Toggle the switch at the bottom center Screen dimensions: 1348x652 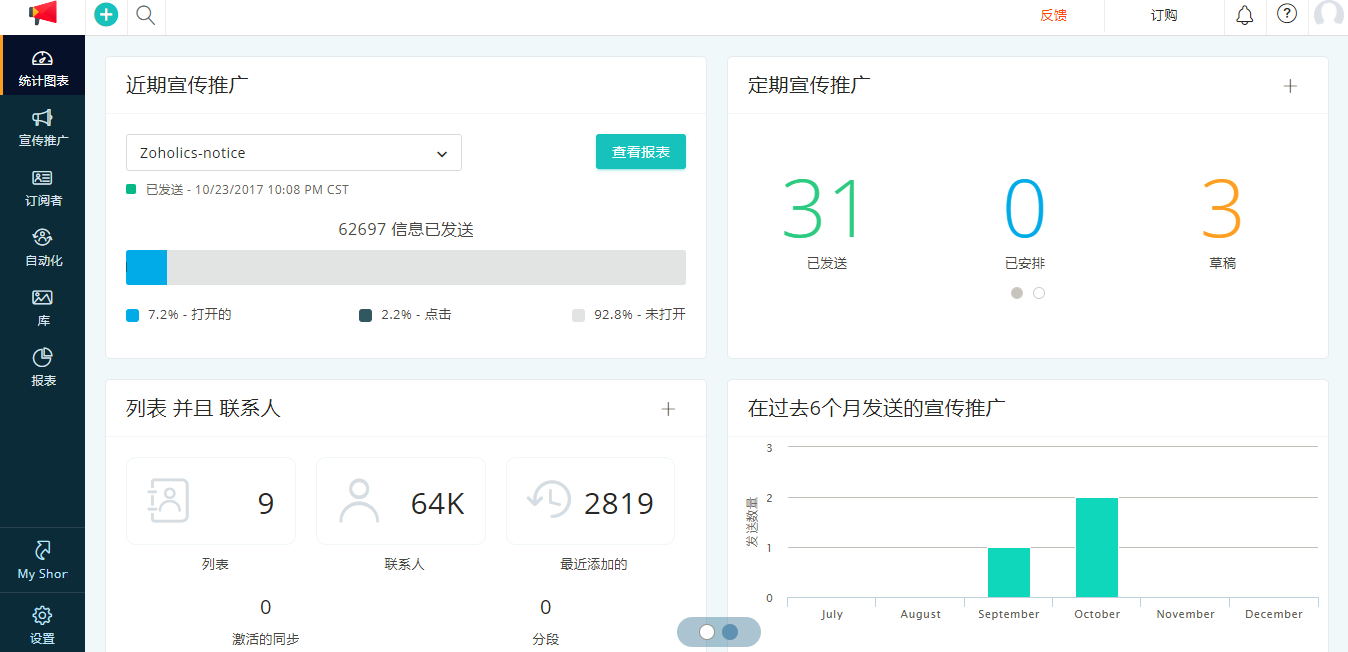[718, 632]
